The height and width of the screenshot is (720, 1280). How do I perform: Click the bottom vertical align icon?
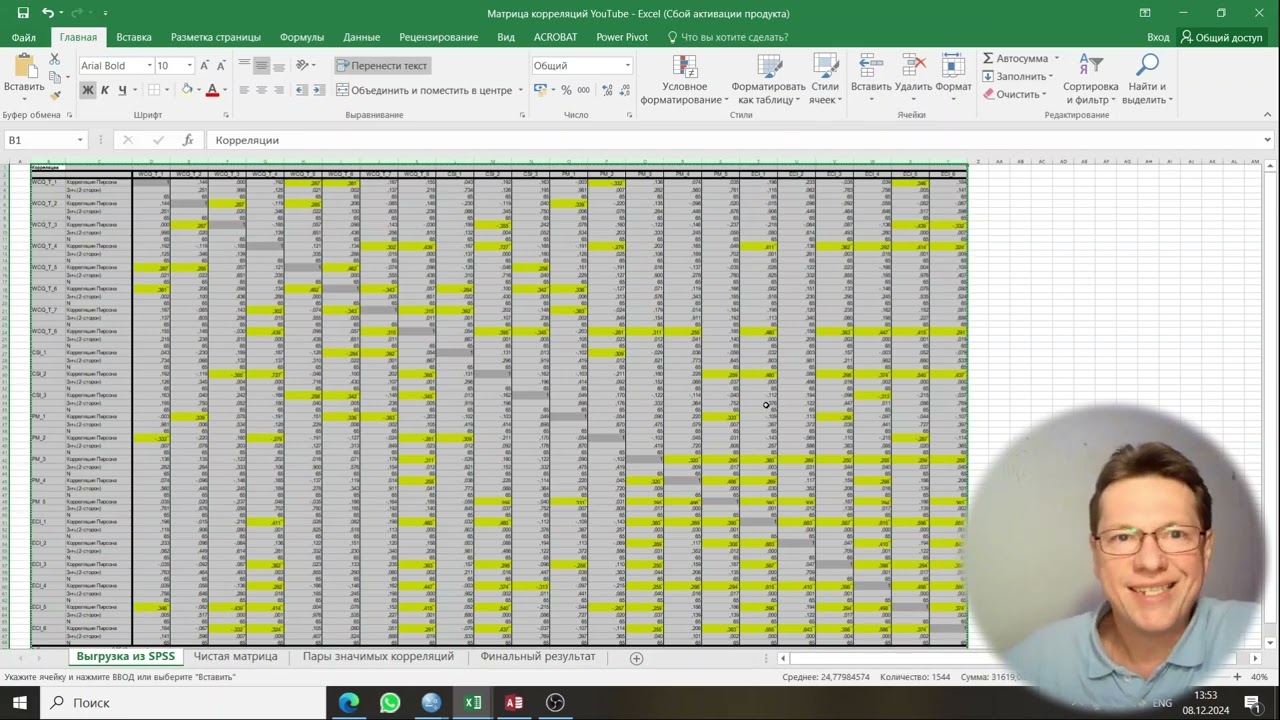click(278, 65)
